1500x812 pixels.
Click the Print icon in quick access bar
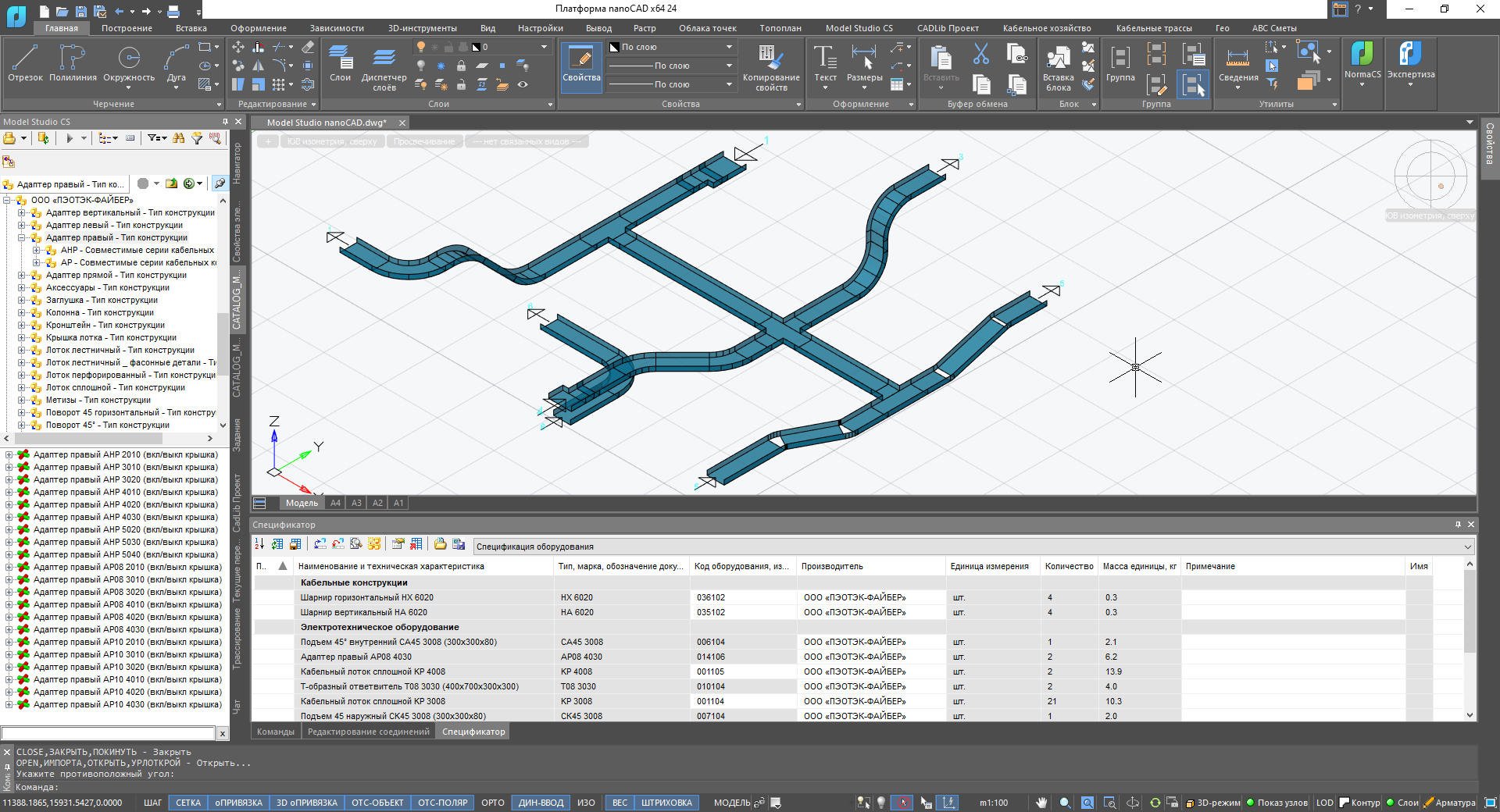pos(173,11)
